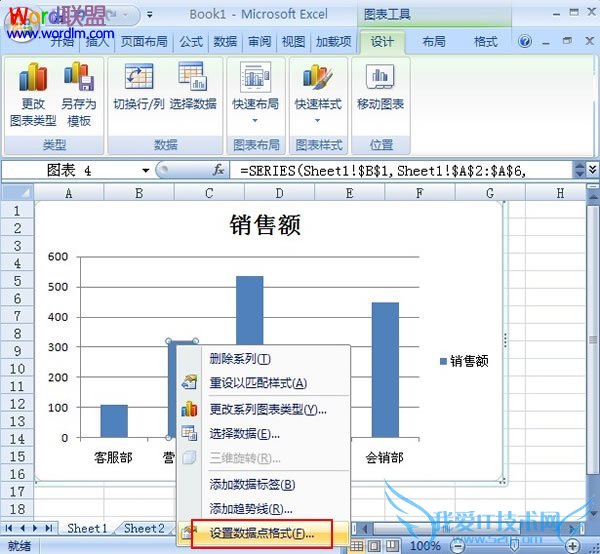Expand the formula bar chevron

click(x=592, y=169)
